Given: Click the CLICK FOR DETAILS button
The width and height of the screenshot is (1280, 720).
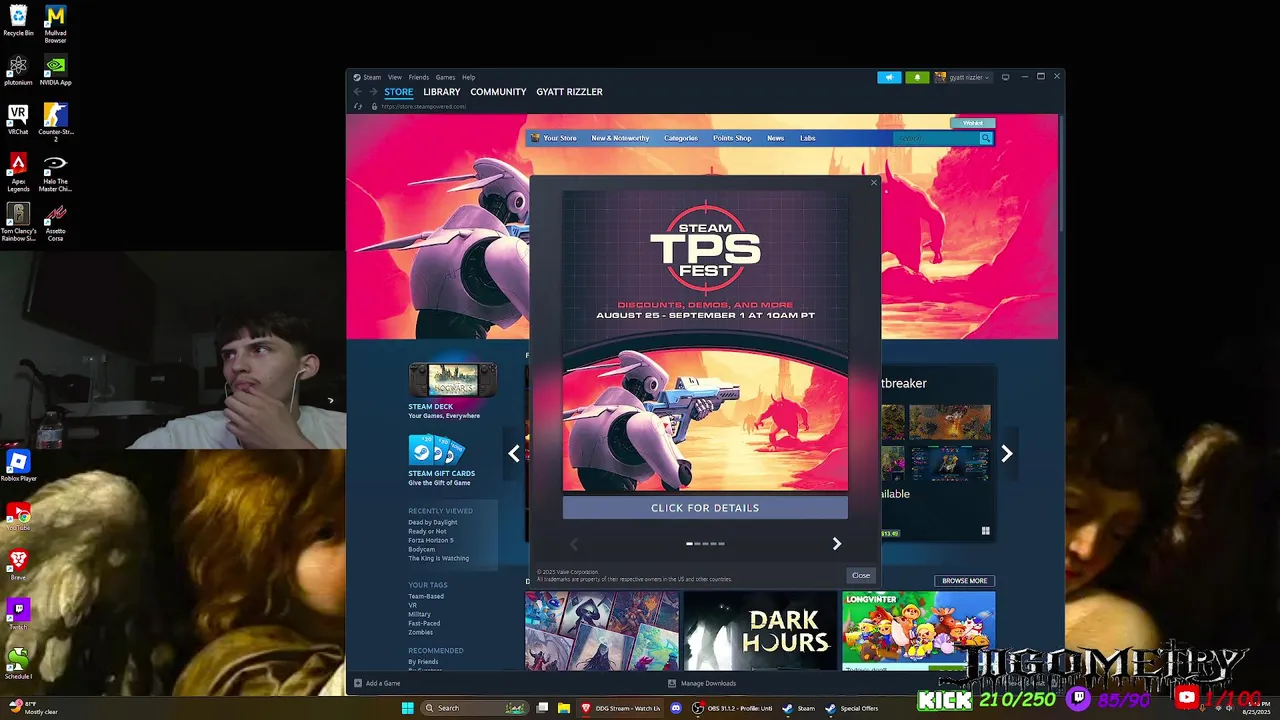Looking at the screenshot, I should (x=705, y=508).
